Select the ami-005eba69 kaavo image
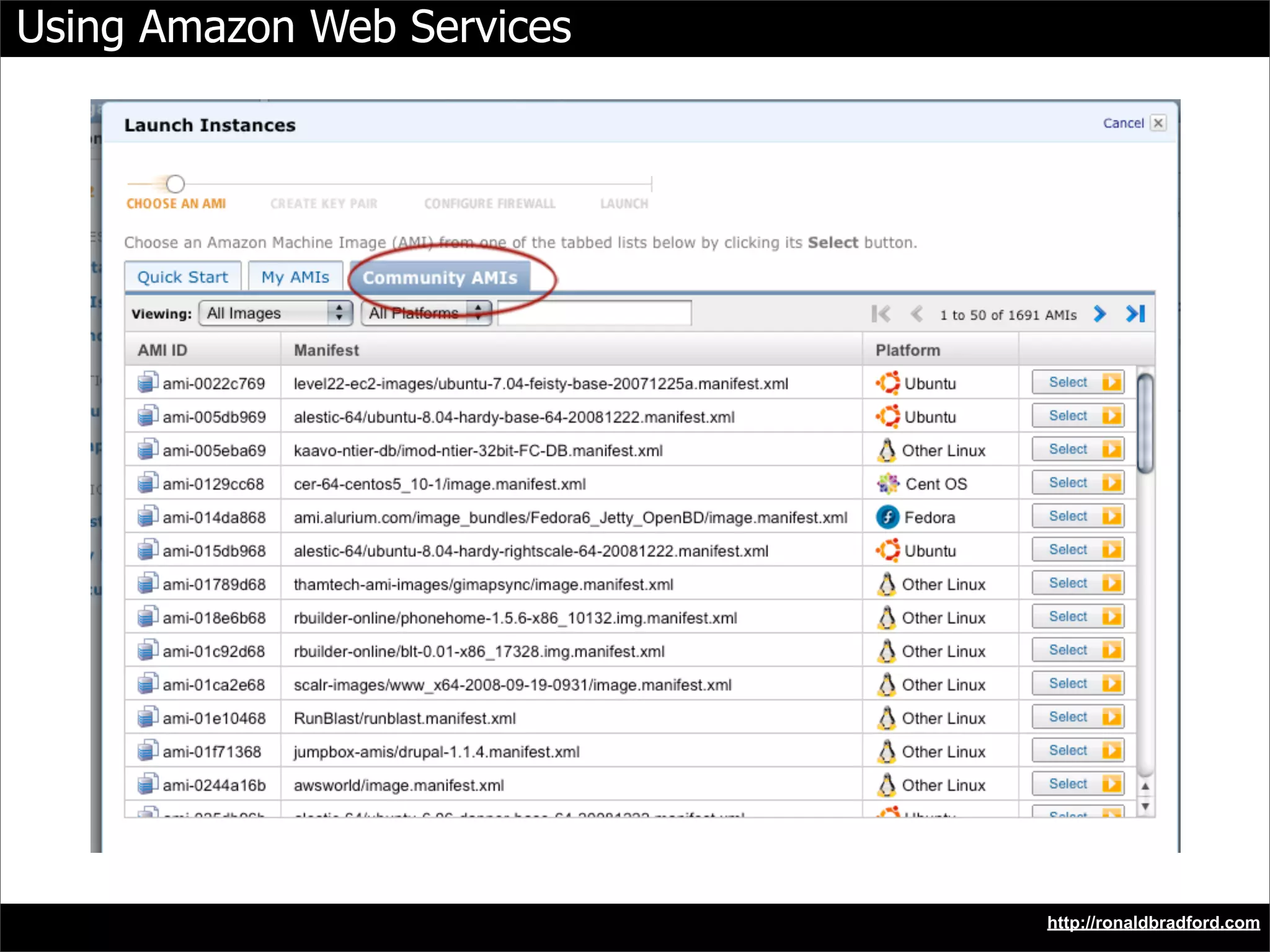Viewport: 1270px width, 952px height. [1078, 449]
